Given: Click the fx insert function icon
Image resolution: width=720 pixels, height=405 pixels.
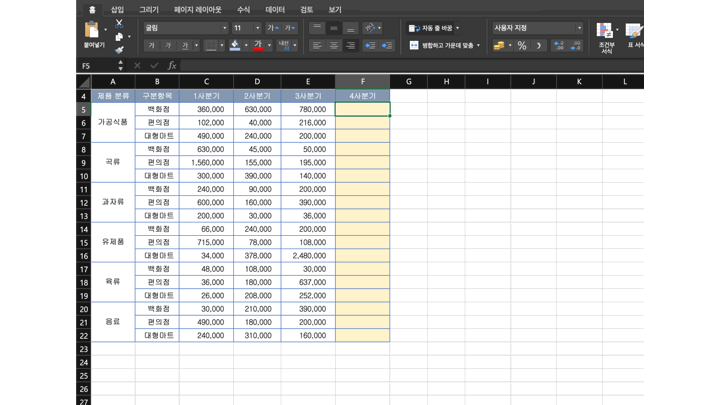Looking at the screenshot, I should point(172,66).
